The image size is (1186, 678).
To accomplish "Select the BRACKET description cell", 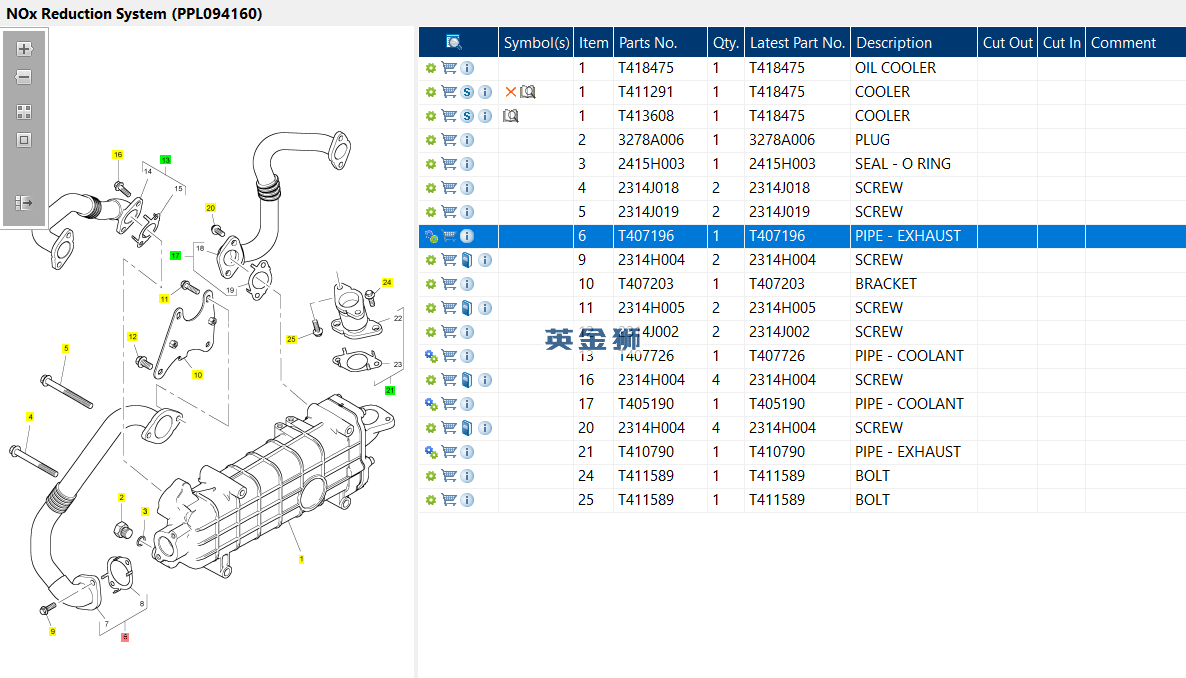I will (x=886, y=285).
